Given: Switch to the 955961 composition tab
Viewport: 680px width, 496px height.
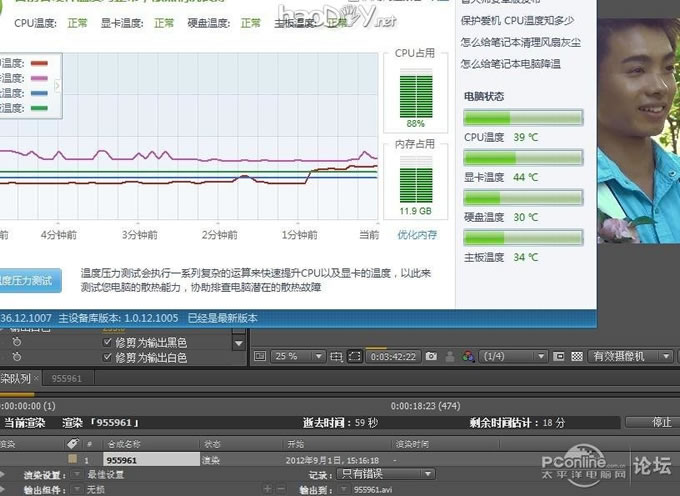Looking at the screenshot, I should point(67,378).
